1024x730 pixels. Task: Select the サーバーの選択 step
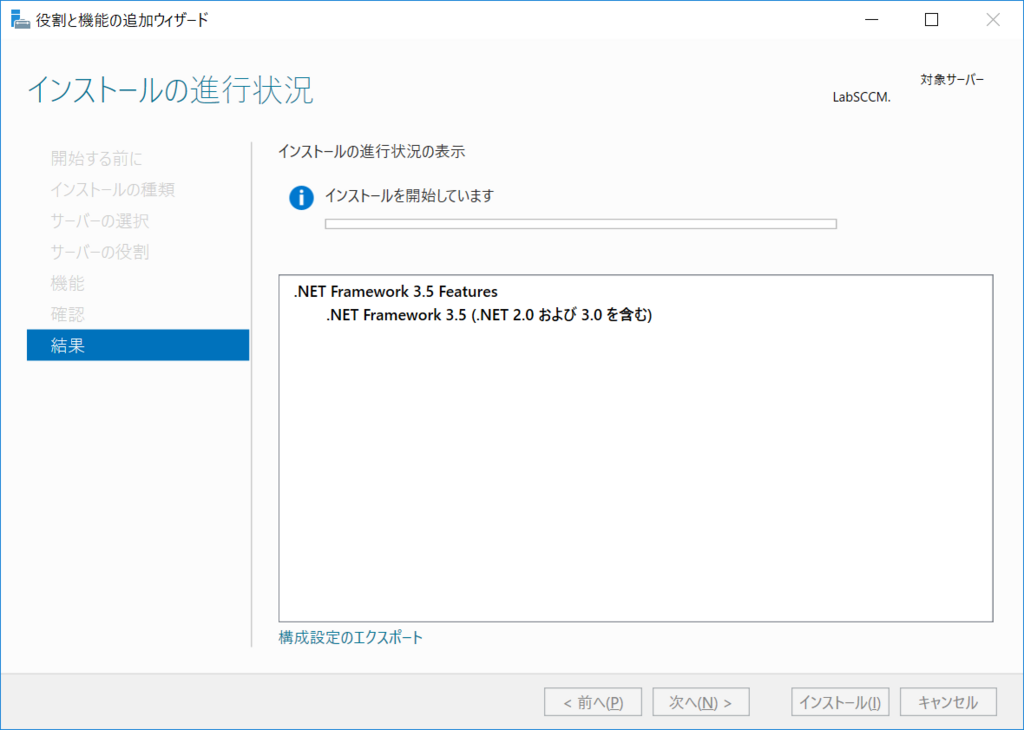coord(99,221)
